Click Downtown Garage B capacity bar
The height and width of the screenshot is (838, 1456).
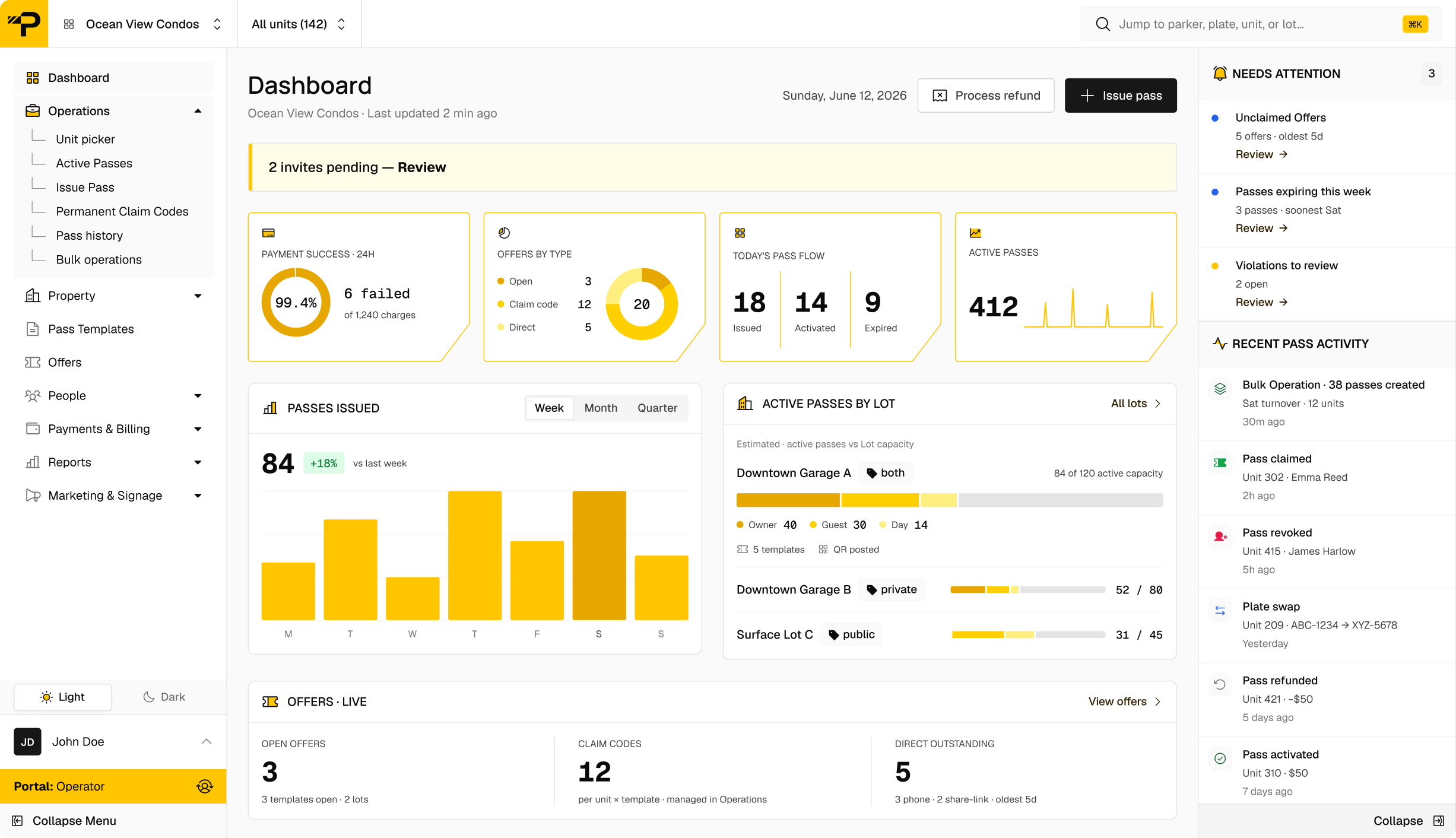point(1027,589)
